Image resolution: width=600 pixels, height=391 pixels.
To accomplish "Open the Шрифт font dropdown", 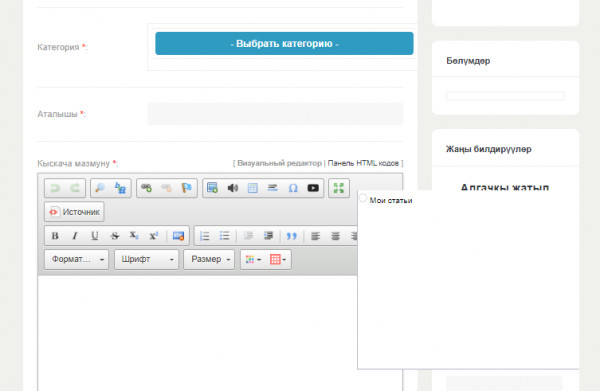I will point(147,259).
